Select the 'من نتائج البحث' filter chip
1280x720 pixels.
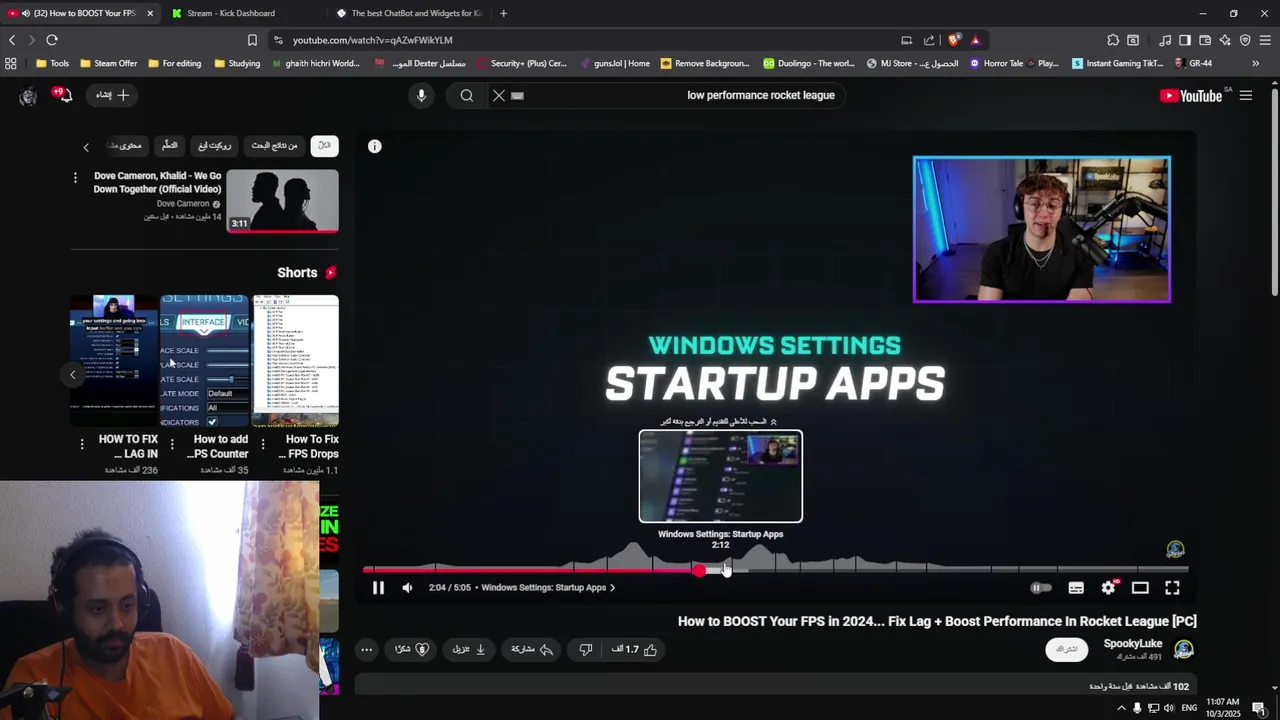pyautogui.click(x=274, y=146)
